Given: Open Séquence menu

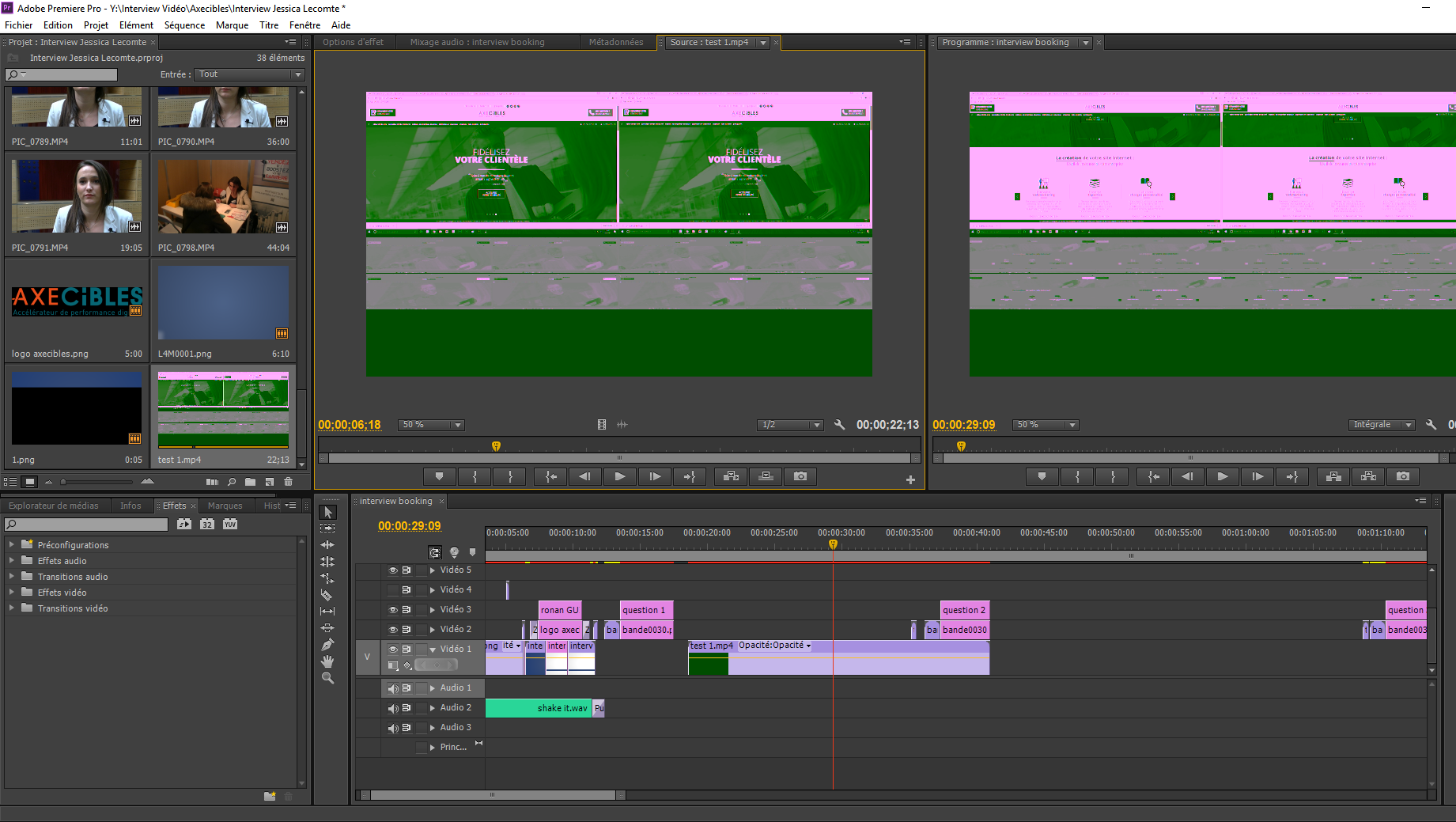Looking at the screenshot, I should click(184, 25).
